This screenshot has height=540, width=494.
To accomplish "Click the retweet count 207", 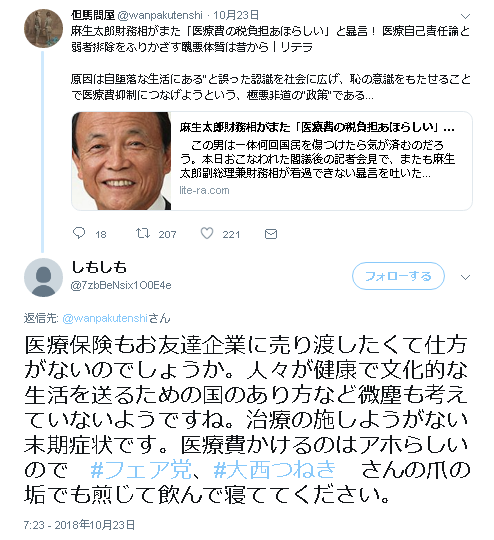I will 167,235.
